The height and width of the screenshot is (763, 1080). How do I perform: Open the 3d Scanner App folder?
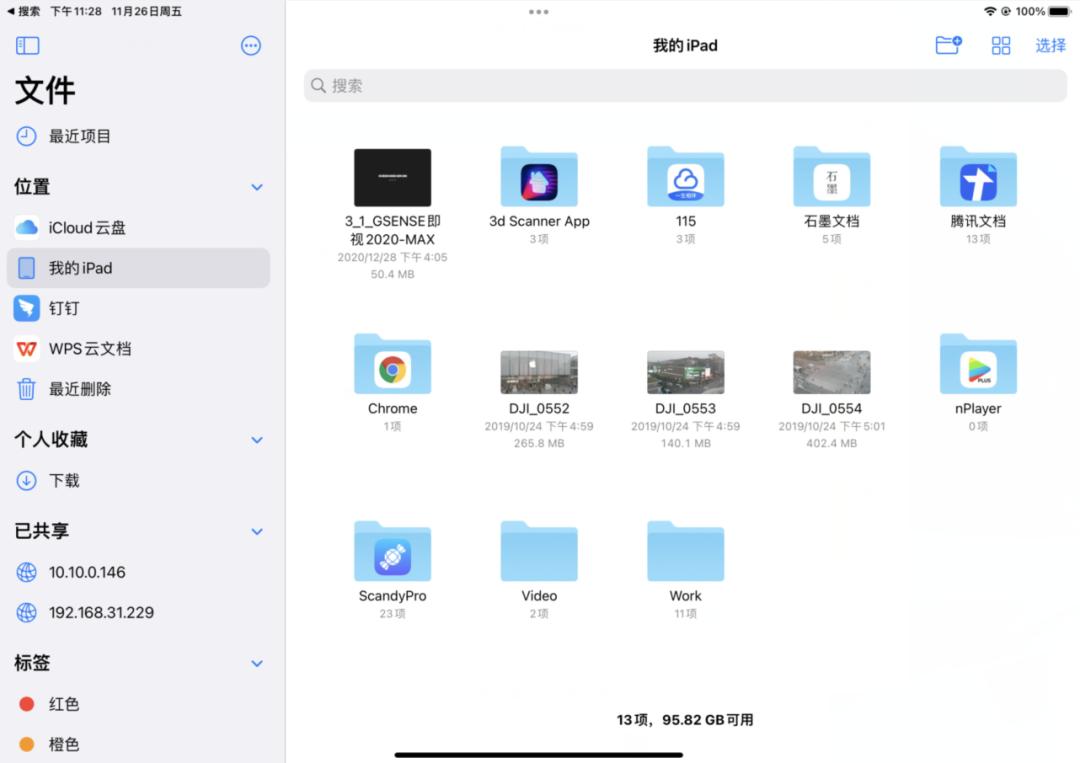[539, 179]
